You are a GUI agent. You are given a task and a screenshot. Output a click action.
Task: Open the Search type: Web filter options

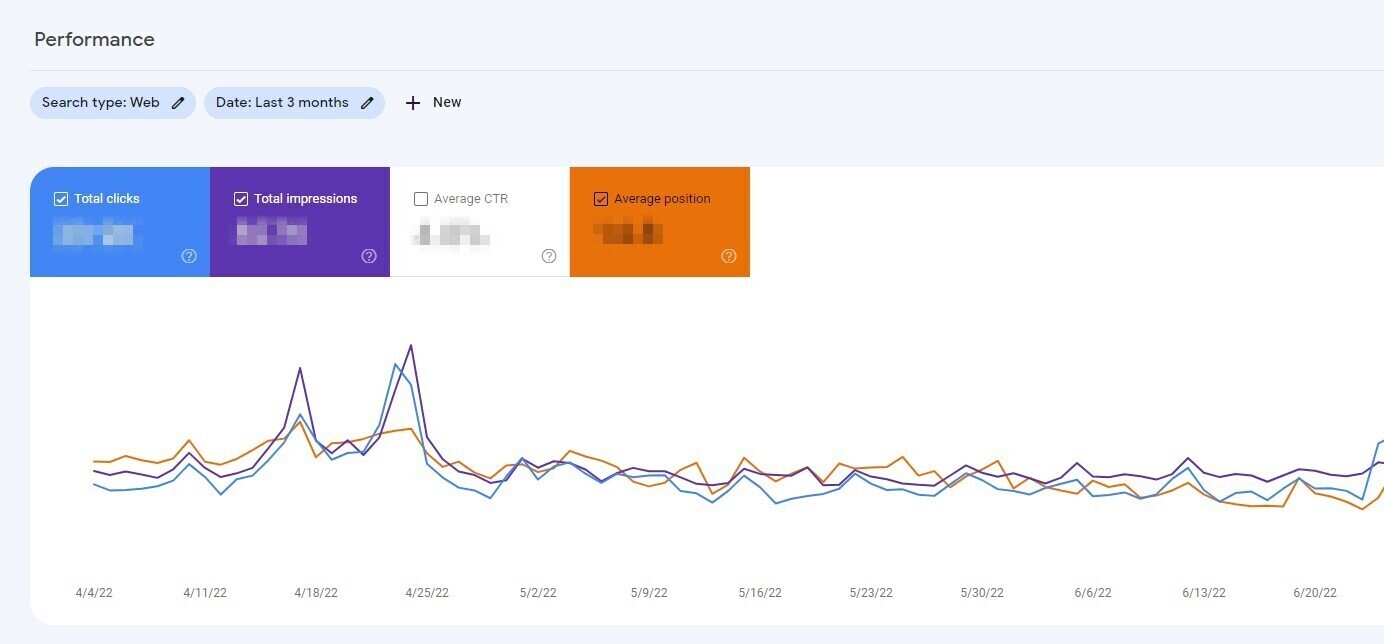click(100, 102)
